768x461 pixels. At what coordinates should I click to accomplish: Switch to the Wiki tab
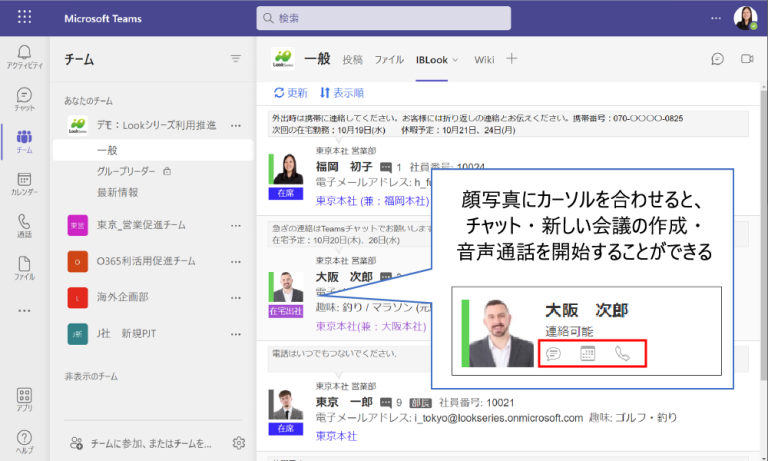point(484,59)
